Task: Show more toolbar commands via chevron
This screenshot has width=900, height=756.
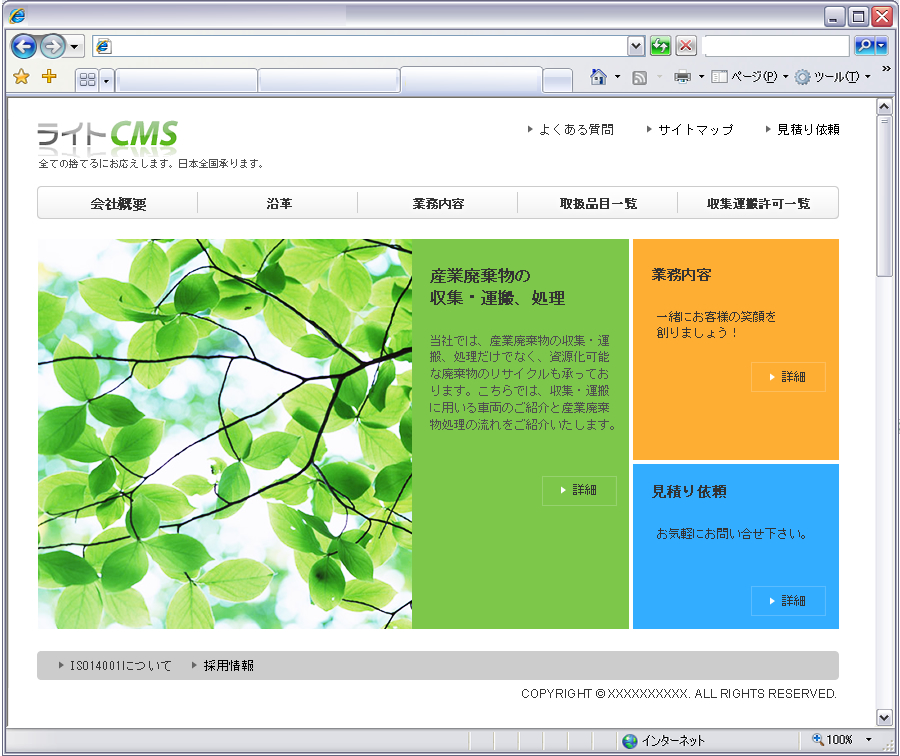Action: [886, 69]
